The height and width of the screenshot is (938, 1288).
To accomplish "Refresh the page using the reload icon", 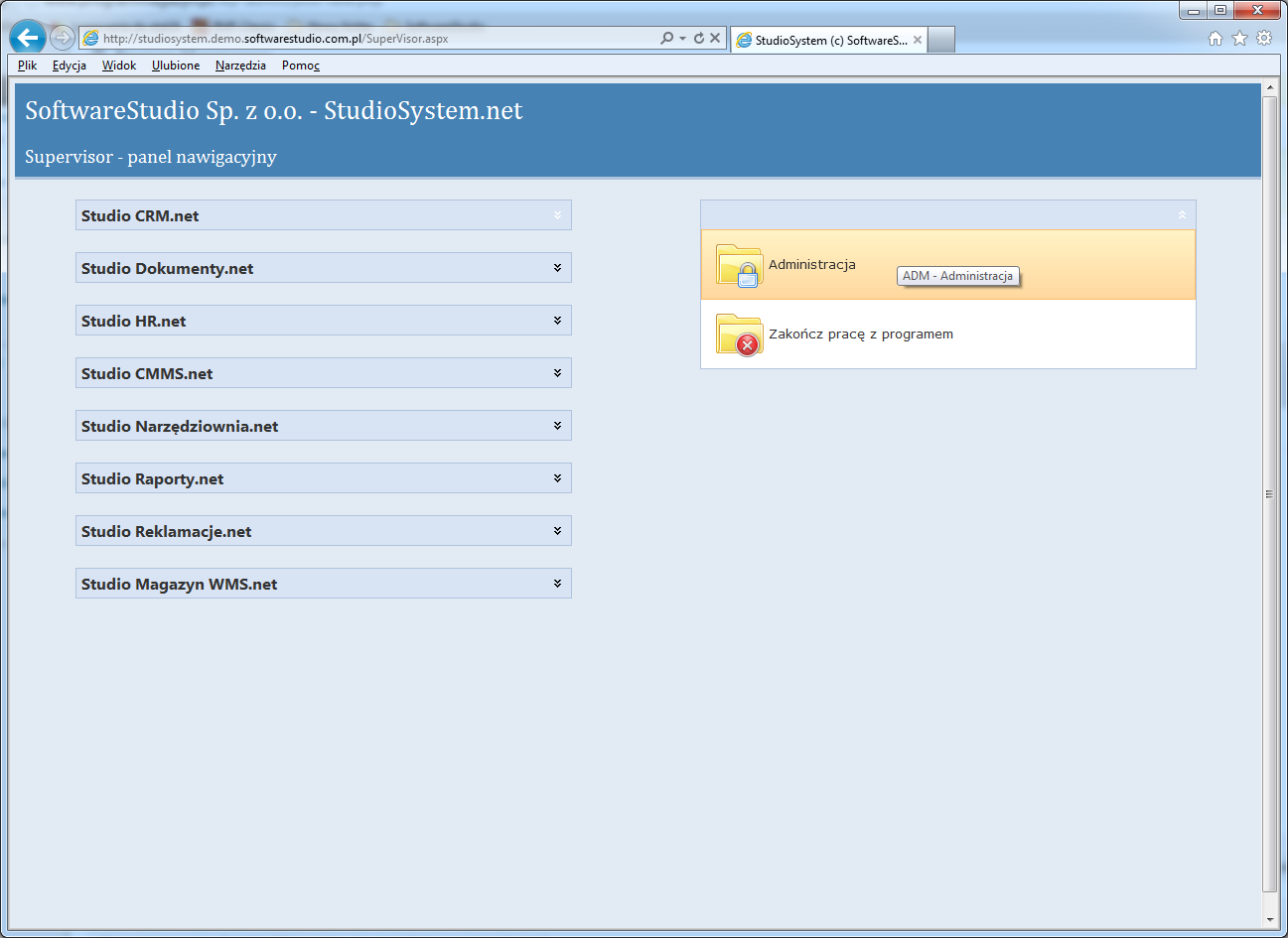I will coord(699,38).
